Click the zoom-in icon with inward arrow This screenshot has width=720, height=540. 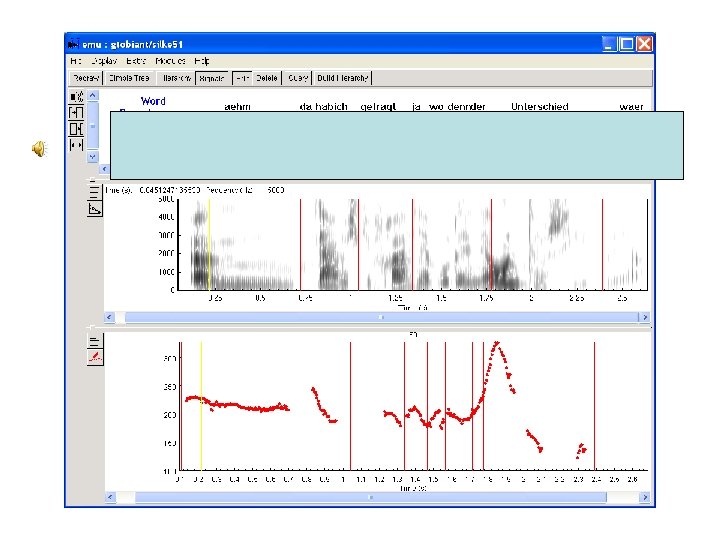[x=76, y=112]
